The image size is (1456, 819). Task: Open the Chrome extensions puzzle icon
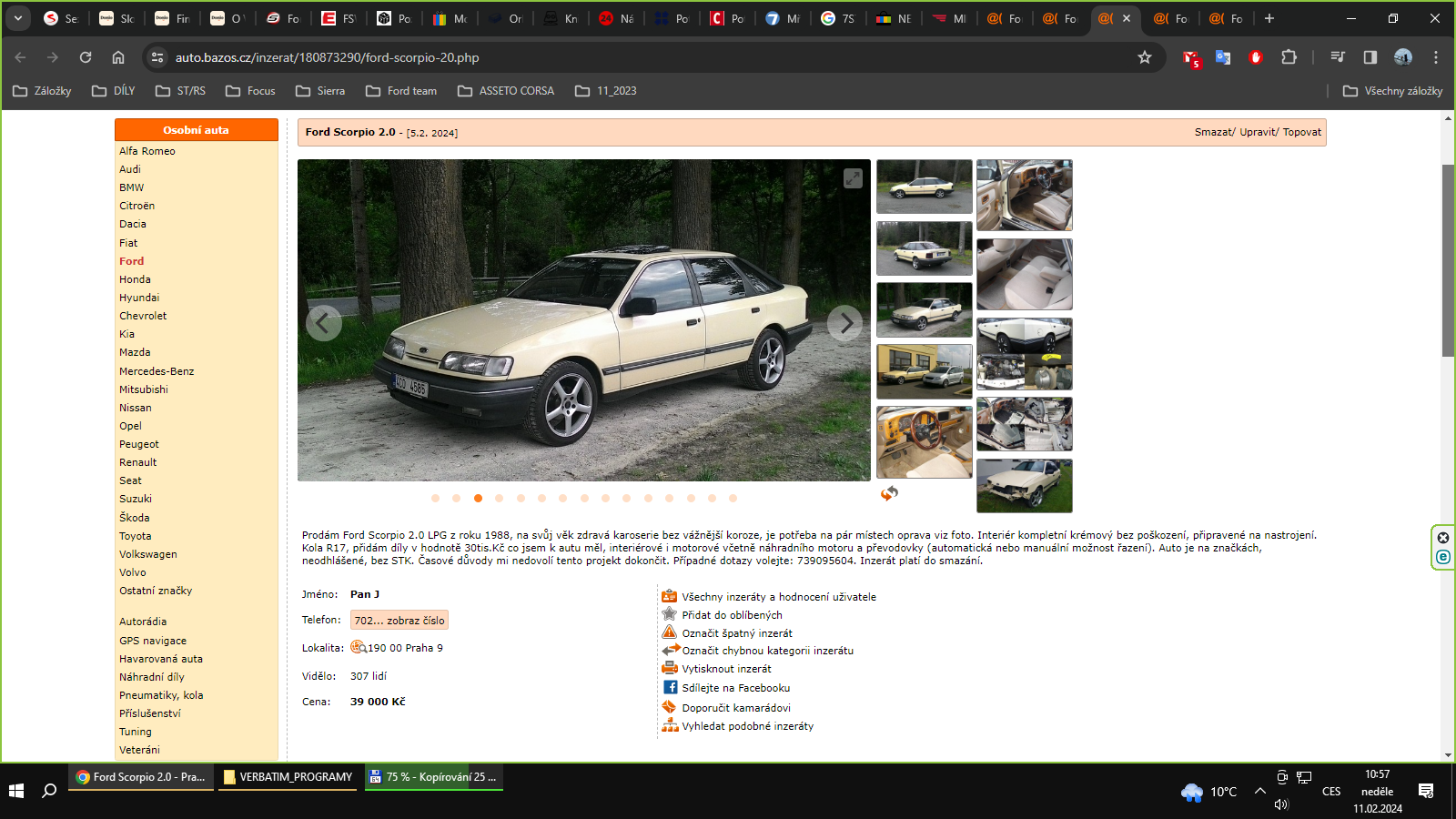pyautogui.click(x=1289, y=57)
